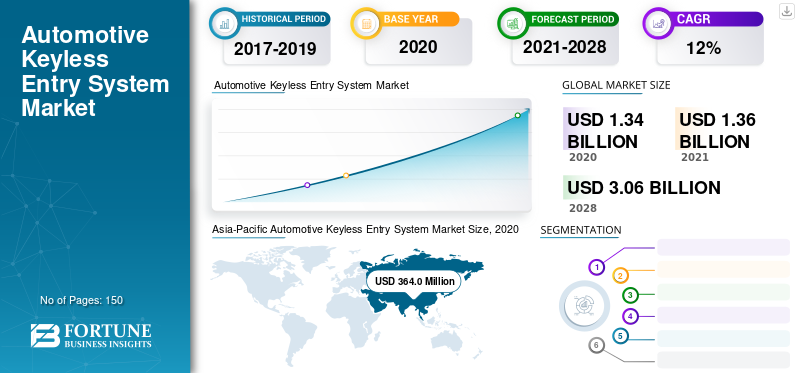800x373 pixels.
Task: Select segmentation circle number 1
Action: 596,267
